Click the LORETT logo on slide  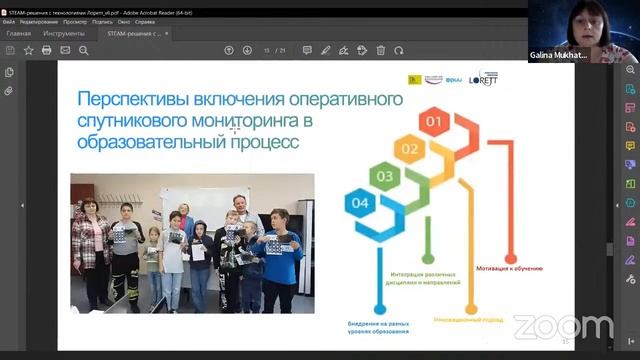(483, 79)
